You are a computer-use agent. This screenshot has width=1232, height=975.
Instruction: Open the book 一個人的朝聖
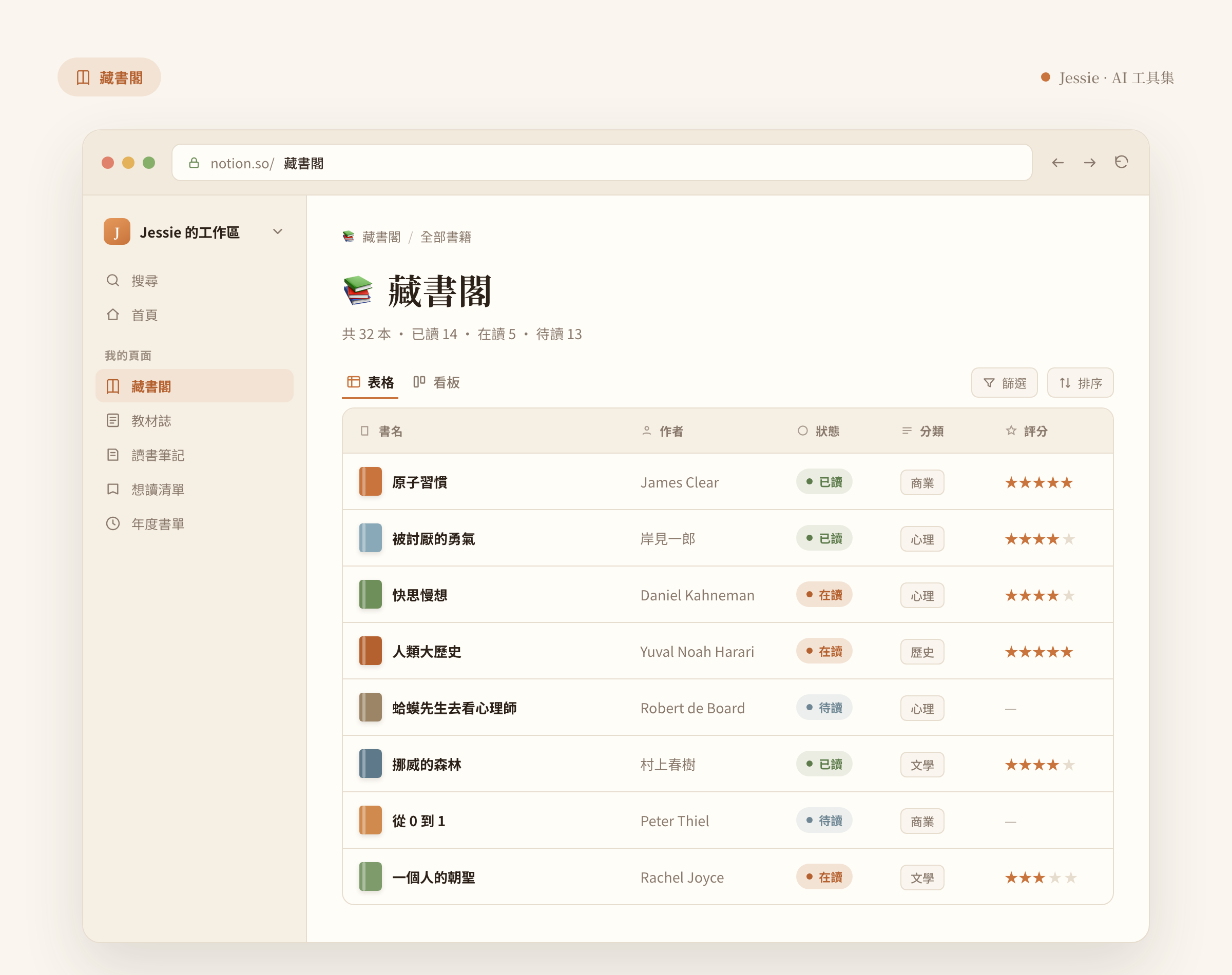click(433, 878)
